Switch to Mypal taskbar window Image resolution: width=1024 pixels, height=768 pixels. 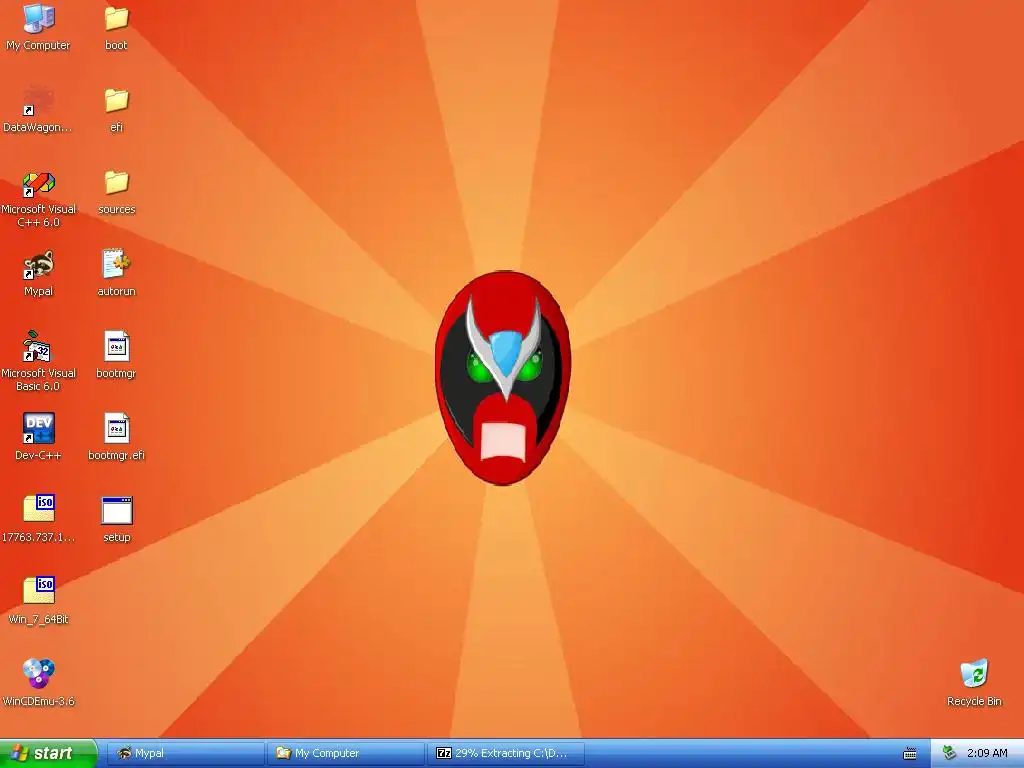point(186,754)
